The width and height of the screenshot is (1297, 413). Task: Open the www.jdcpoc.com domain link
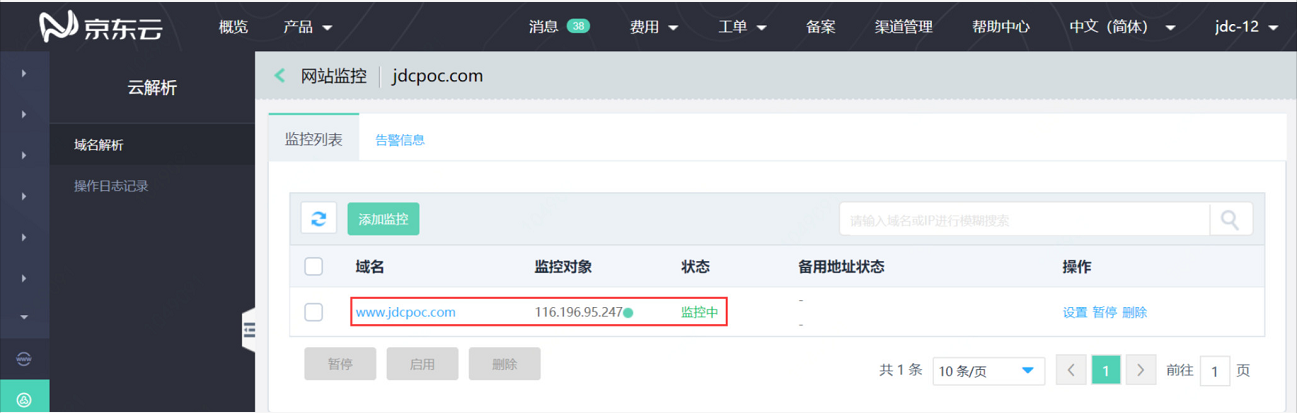pos(405,312)
